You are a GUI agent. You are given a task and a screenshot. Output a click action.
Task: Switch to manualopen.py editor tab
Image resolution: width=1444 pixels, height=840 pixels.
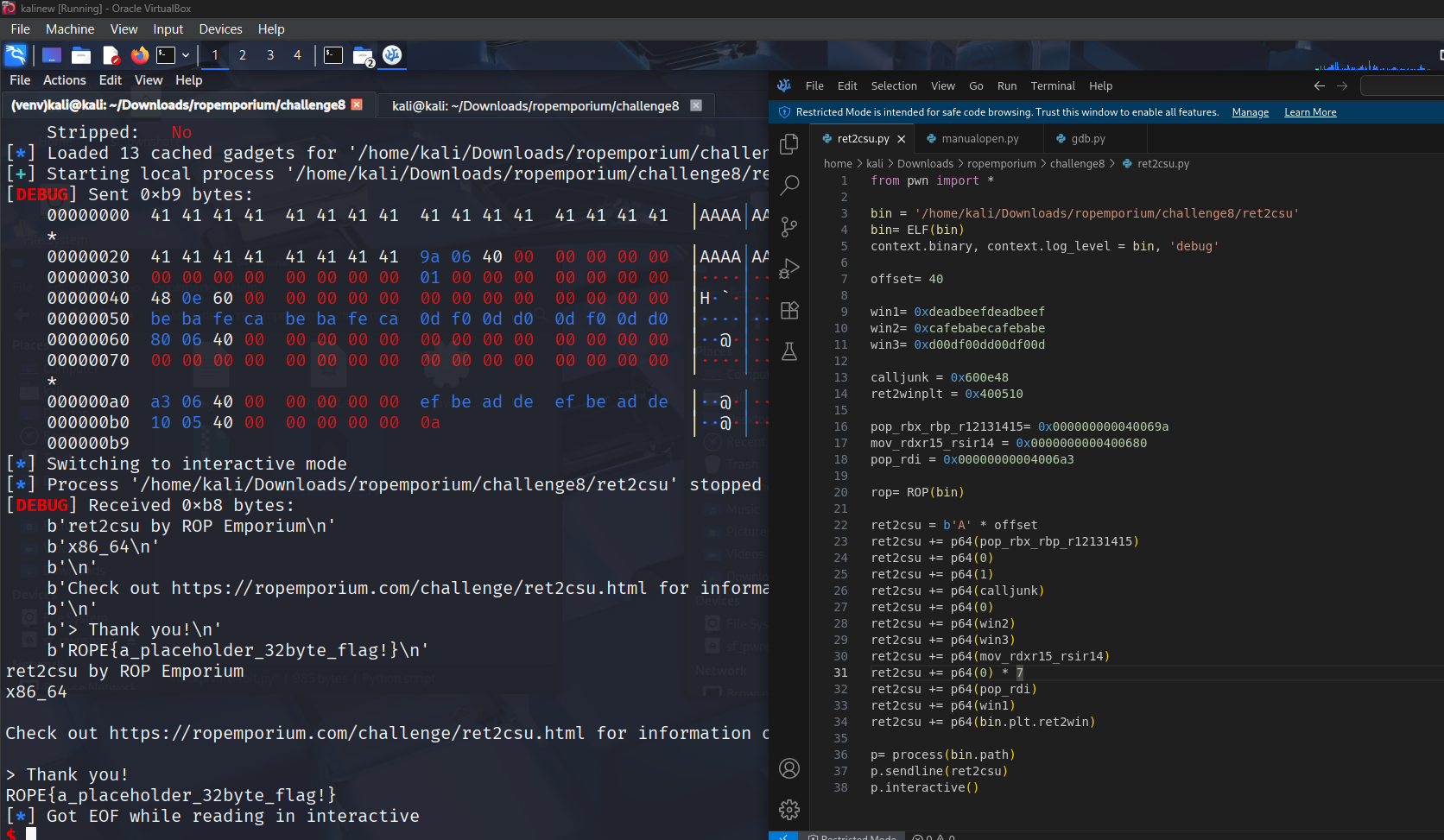click(x=979, y=139)
